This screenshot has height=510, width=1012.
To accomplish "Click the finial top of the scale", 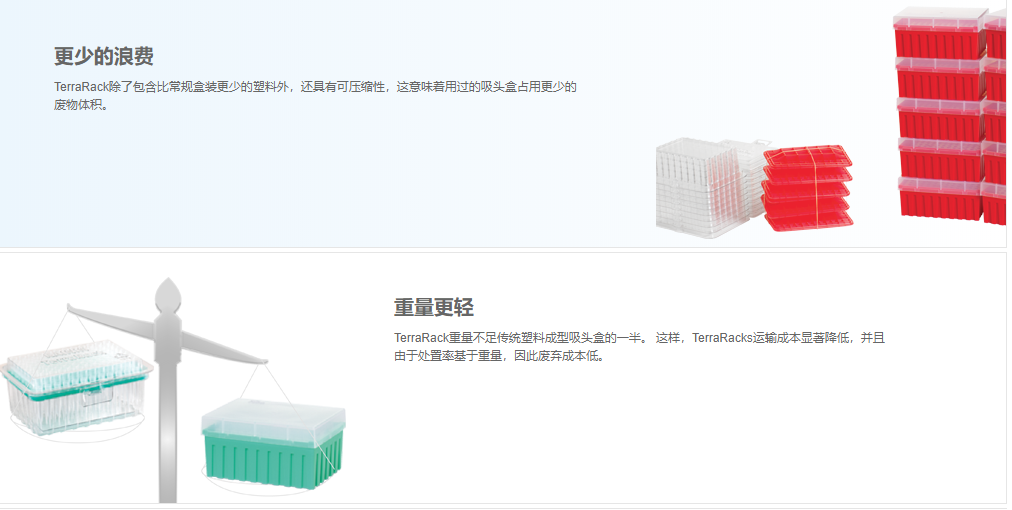I will (x=168, y=297).
